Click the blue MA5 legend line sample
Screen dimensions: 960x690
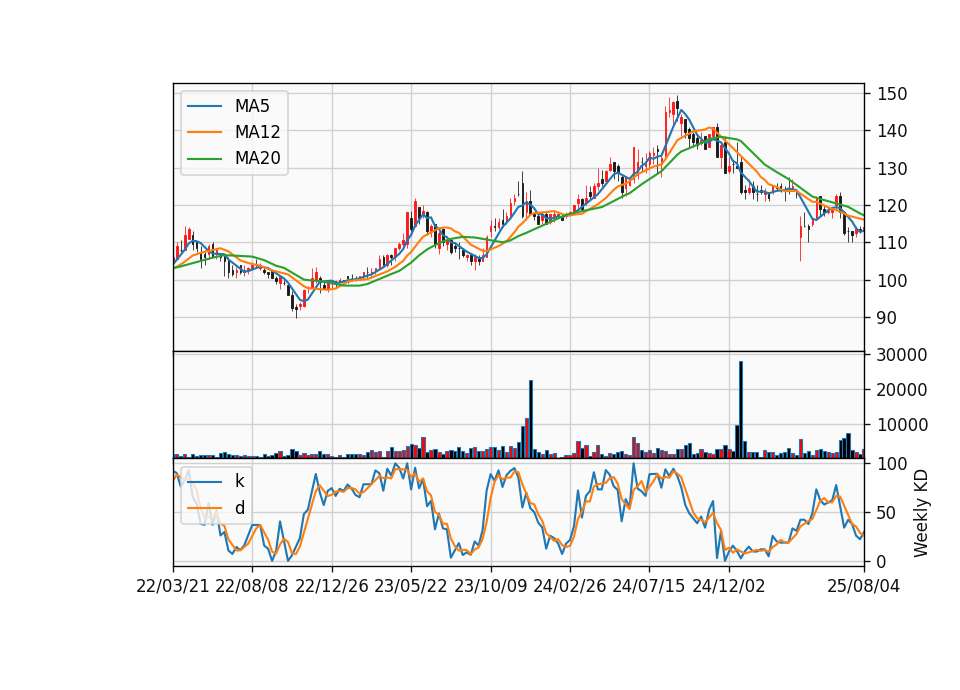(x=204, y=106)
